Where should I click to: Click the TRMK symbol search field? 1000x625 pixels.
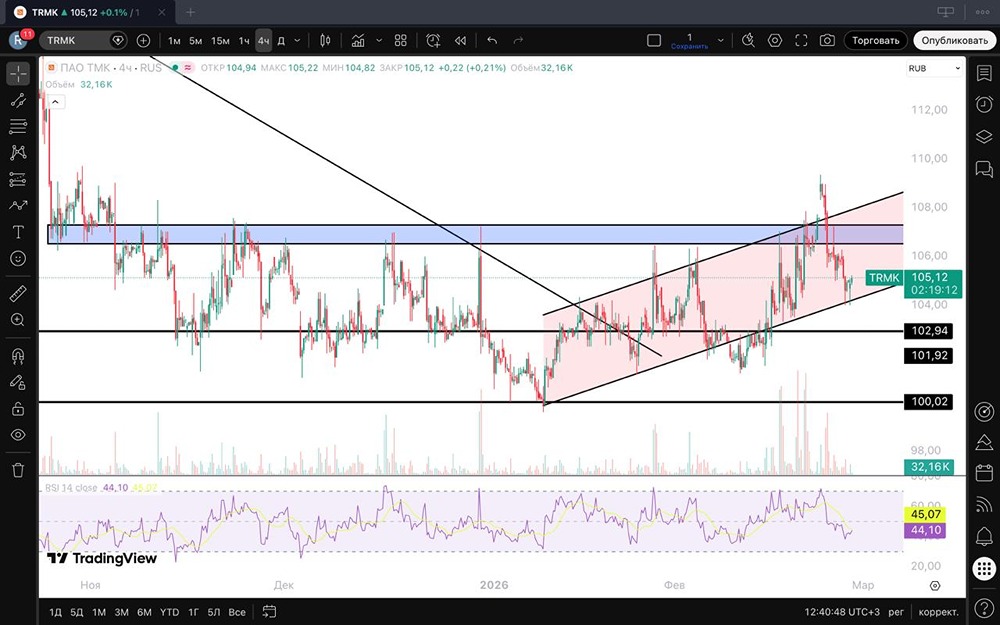78,41
